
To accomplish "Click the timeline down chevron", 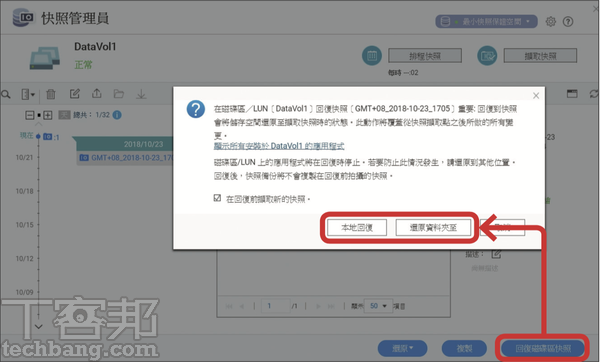I will 39,326.
